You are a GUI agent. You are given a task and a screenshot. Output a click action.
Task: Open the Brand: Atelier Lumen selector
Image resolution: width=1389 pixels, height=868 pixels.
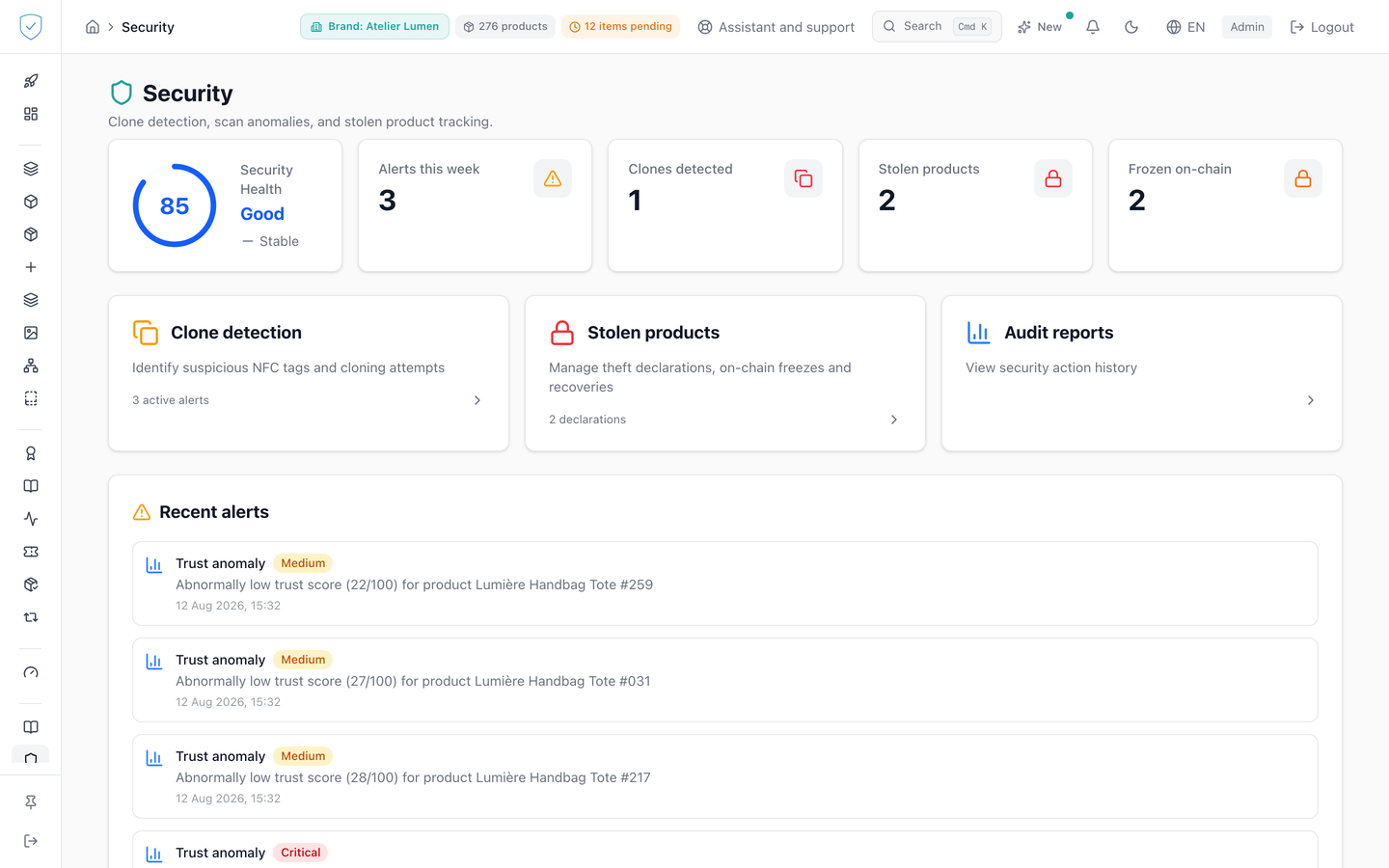[x=374, y=27]
